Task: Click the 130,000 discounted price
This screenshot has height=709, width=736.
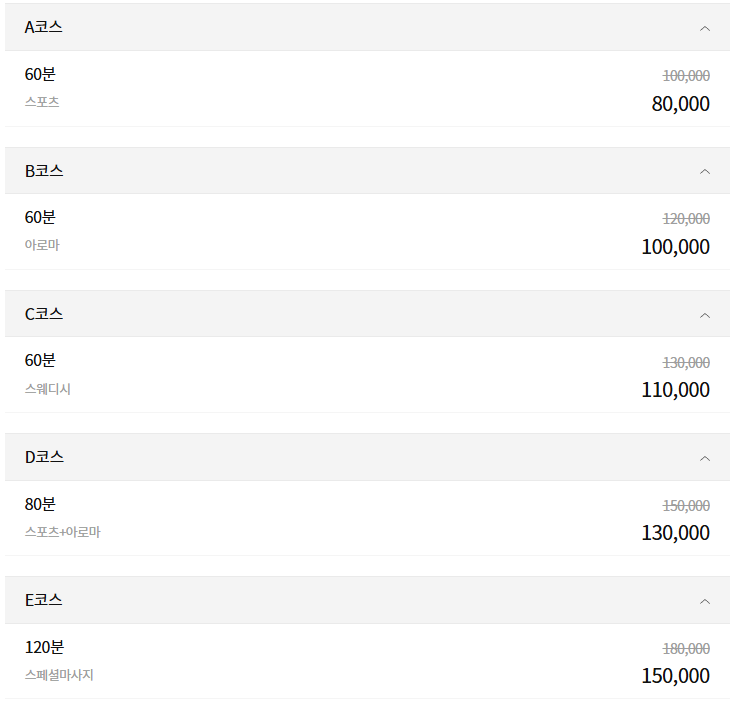Action: coord(675,533)
